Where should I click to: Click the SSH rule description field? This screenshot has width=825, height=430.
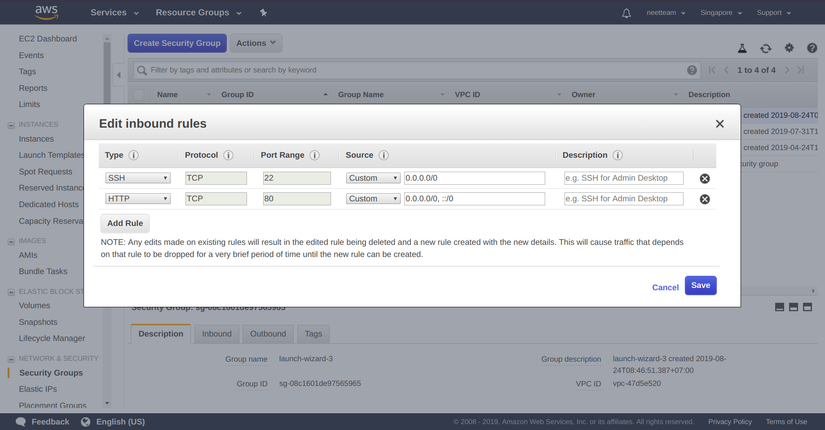tap(623, 178)
